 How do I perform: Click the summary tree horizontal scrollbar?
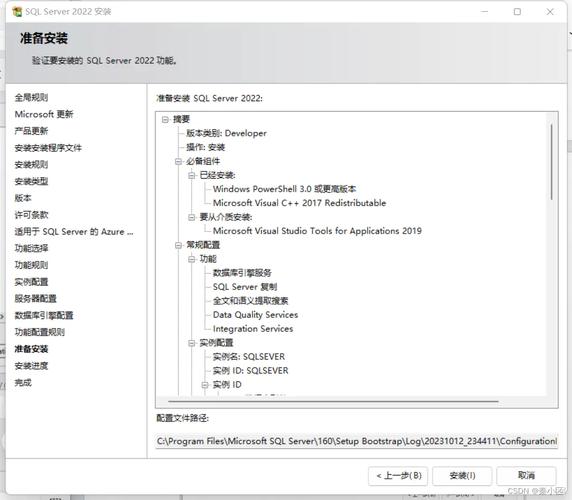(x=333, y=402)
